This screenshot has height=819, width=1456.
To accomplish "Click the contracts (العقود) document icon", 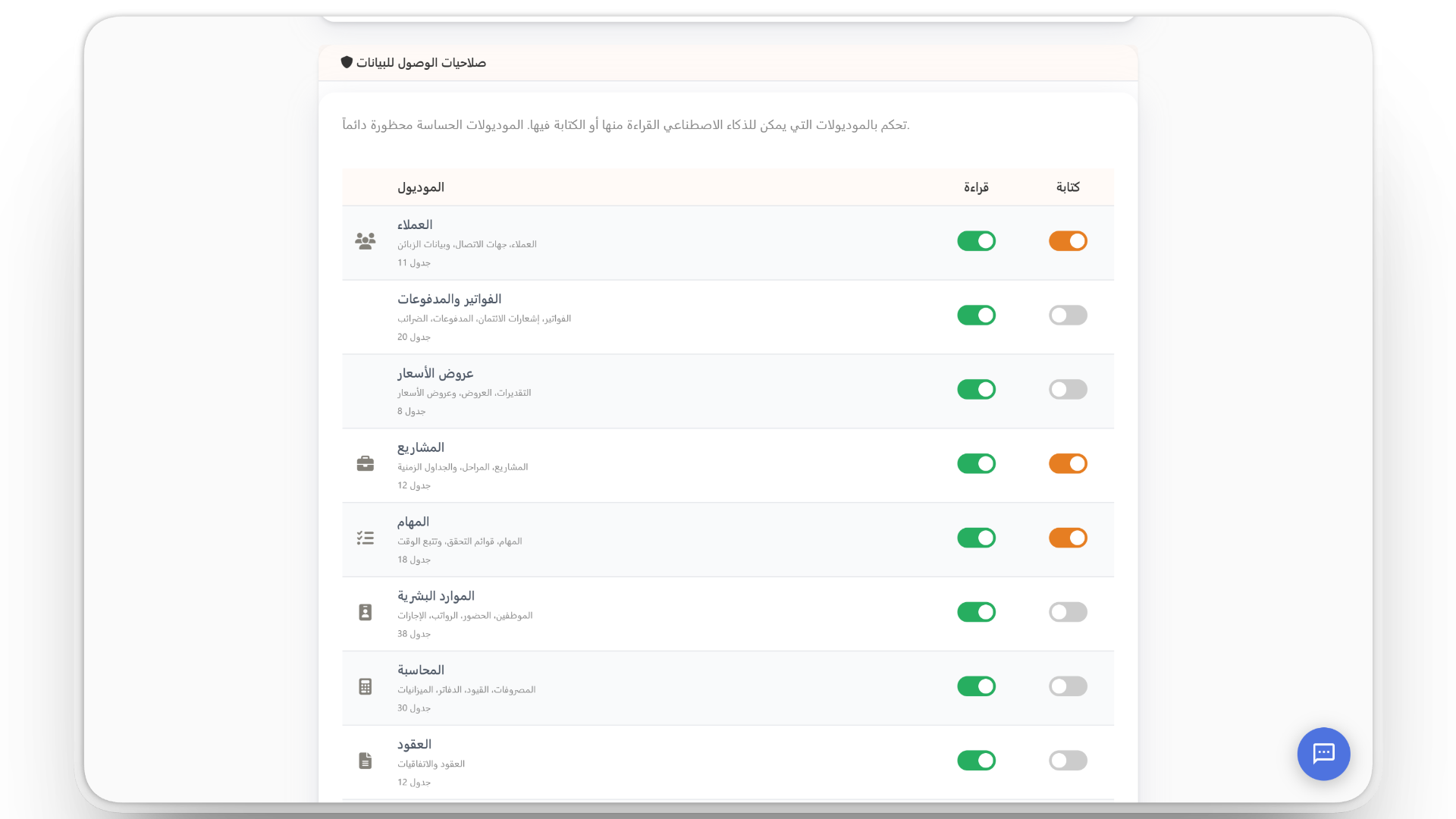I will (x=365, y=761).
